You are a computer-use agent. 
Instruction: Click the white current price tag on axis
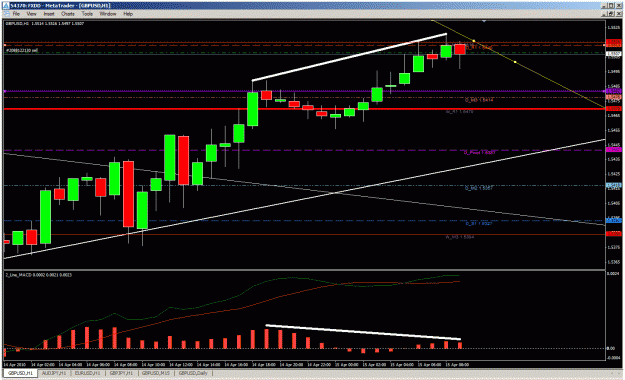pos(613,53)
